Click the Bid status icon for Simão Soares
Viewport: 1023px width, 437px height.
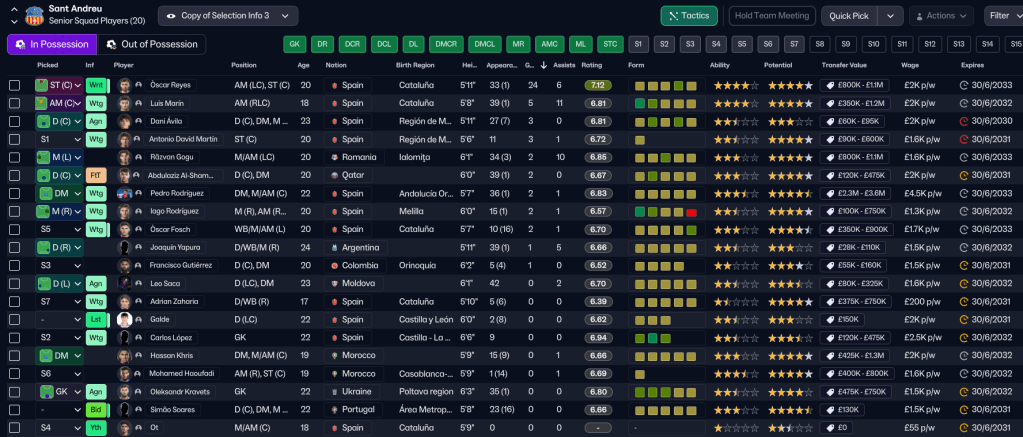pos(97,410)
